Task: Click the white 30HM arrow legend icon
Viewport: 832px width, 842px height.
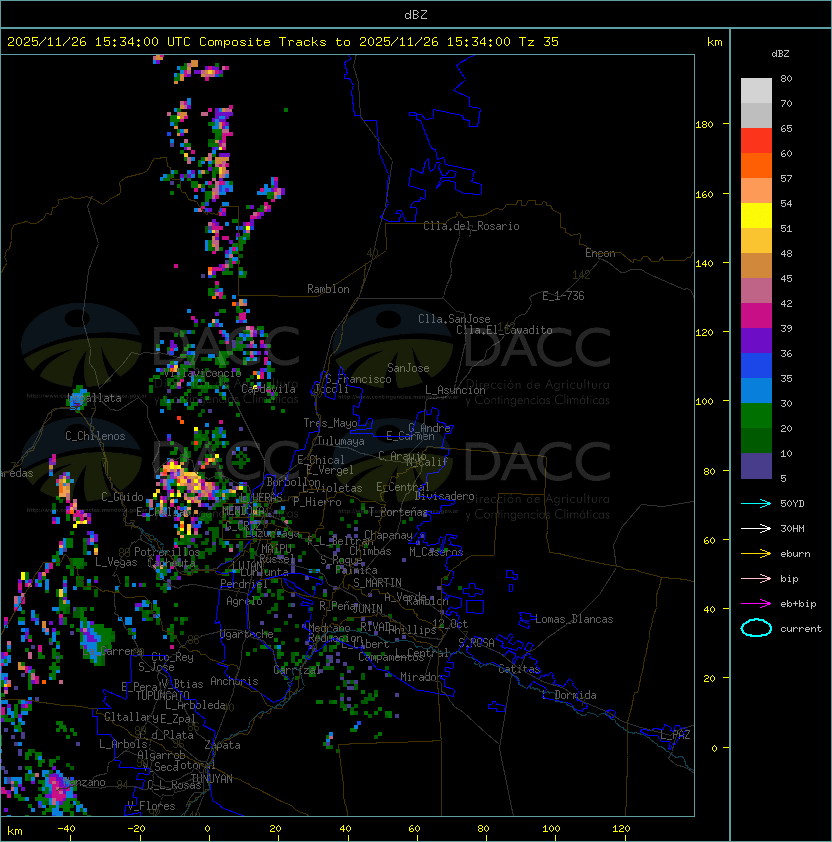Action: [x=756, y=528]
